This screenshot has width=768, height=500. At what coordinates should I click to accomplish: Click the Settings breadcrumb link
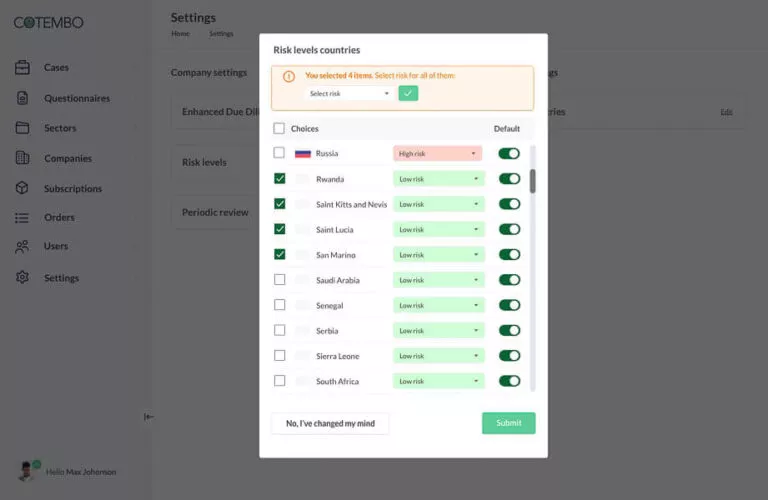[221, 34]
